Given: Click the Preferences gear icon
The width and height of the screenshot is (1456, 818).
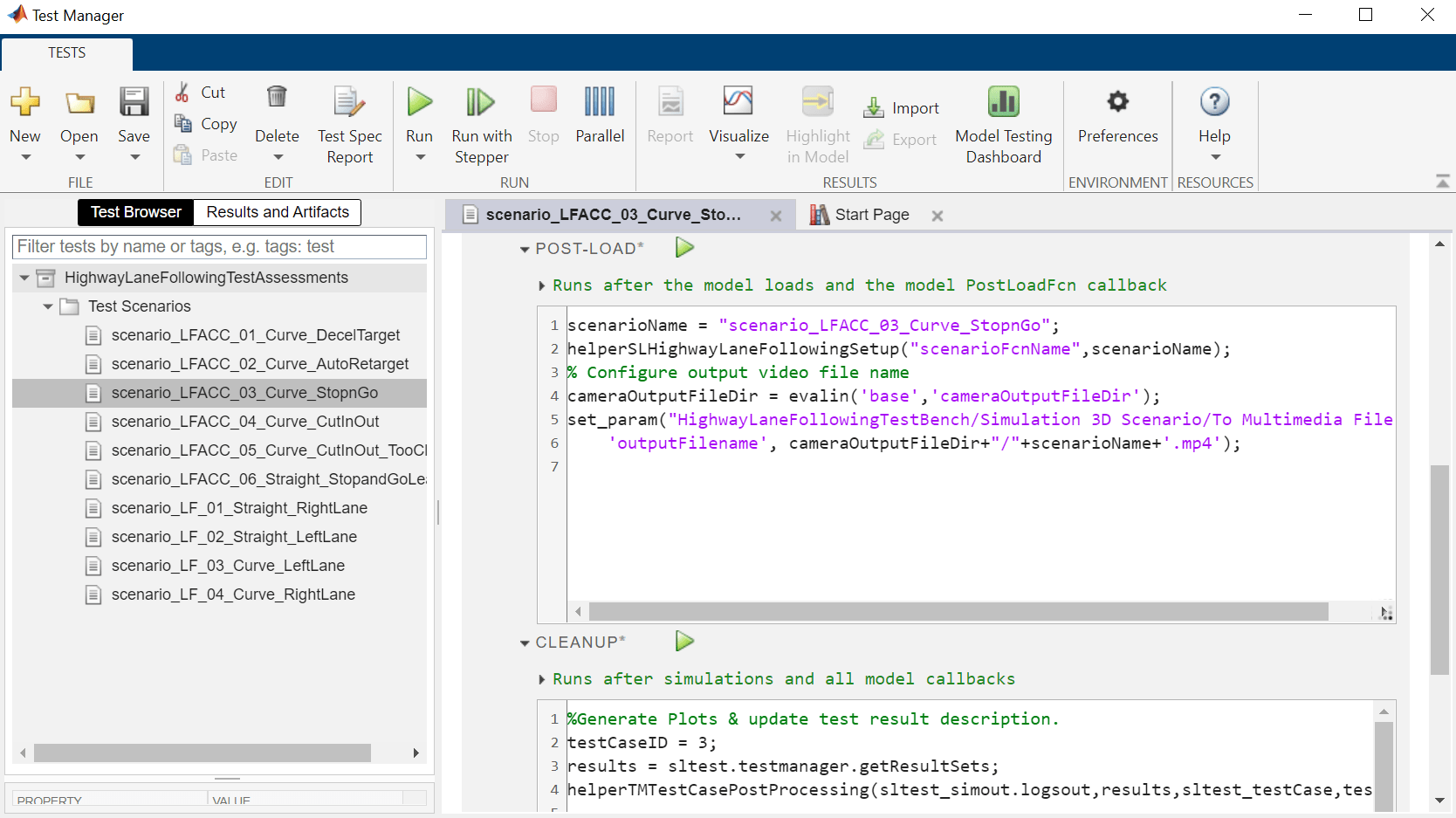Looking at the screenshot, I should coord(1117,102).
